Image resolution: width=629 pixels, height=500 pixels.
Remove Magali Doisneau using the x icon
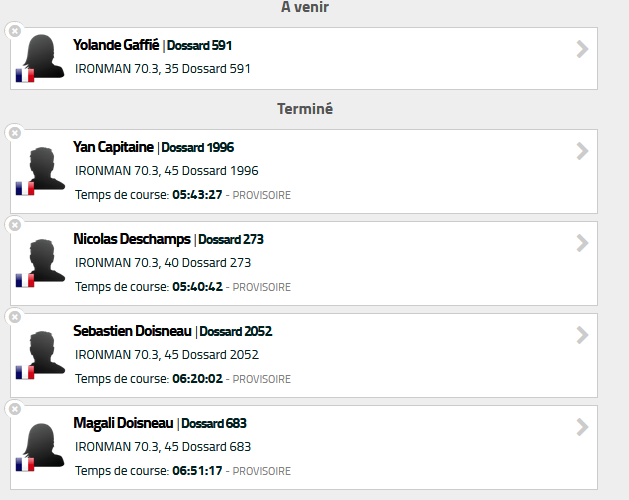[15, 409]
